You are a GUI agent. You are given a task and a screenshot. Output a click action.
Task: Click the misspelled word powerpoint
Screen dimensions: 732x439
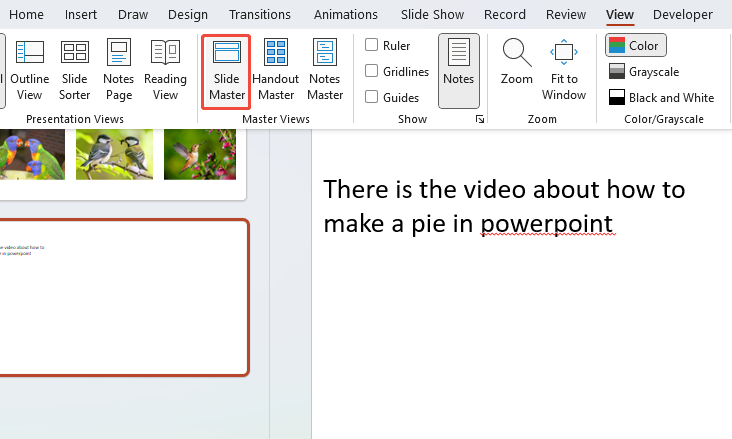pos(547,224)
